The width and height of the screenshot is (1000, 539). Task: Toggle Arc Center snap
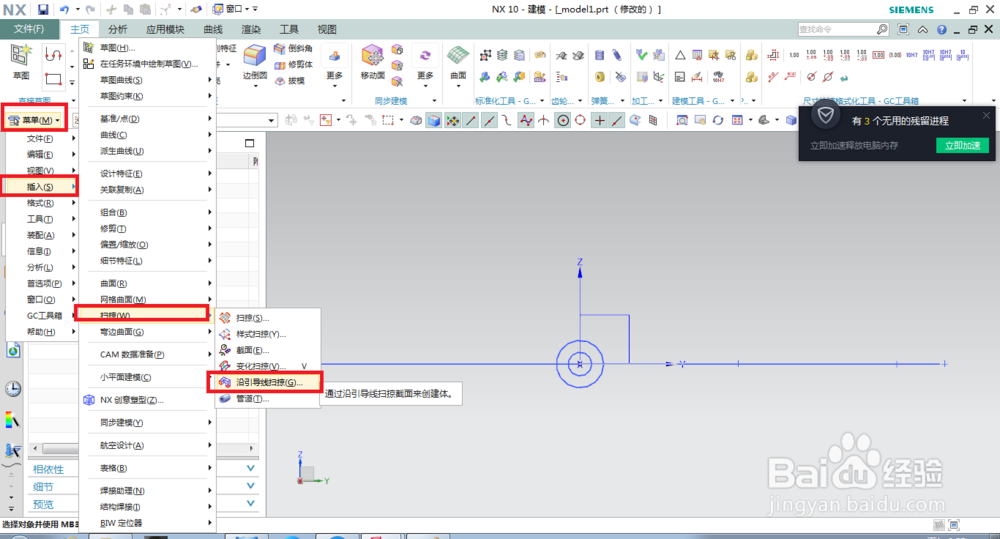(x=563, y=120)
